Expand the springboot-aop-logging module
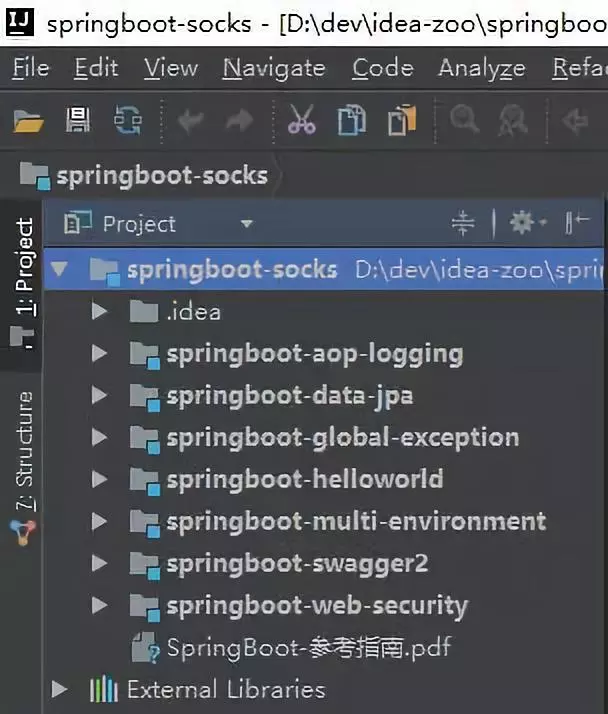The height and width of the screenshot is (714, 608). pyautogui.click(x=99, y=353)
